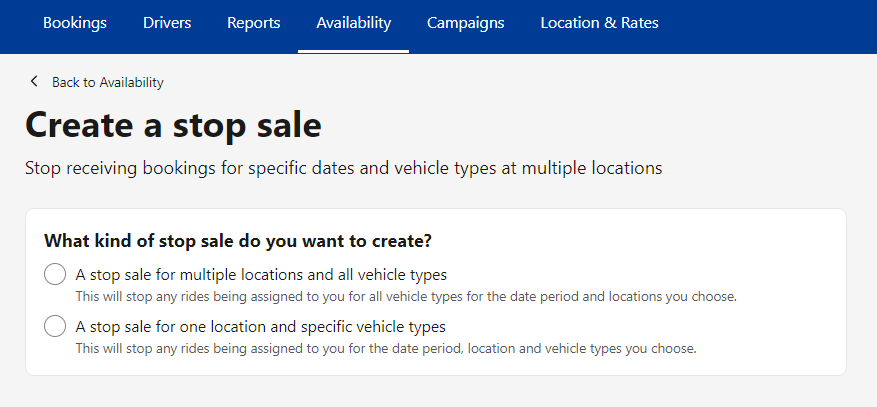Open the Bookings tab

(75, 23)
